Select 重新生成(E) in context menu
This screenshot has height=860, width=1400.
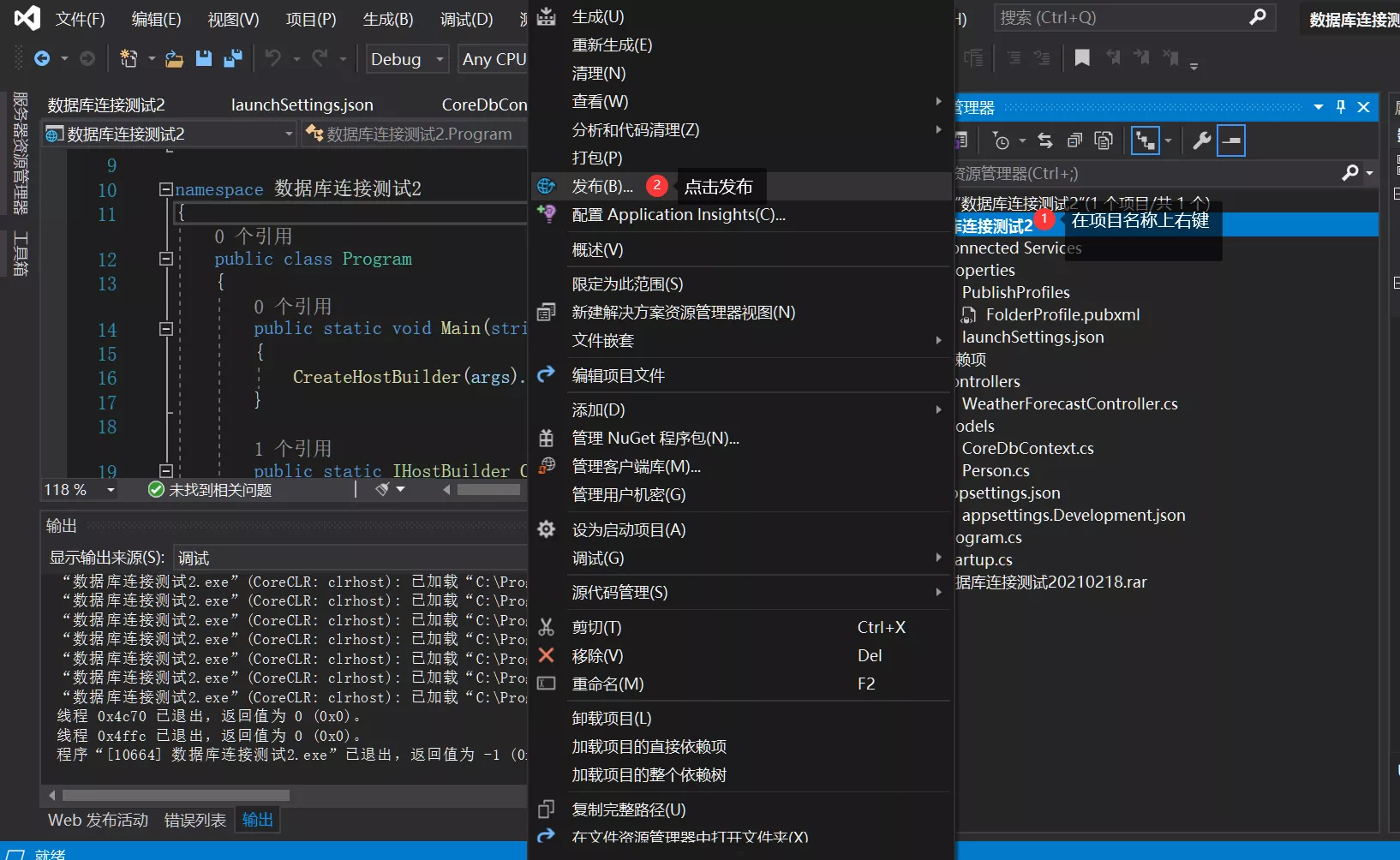tap(740, 45)
